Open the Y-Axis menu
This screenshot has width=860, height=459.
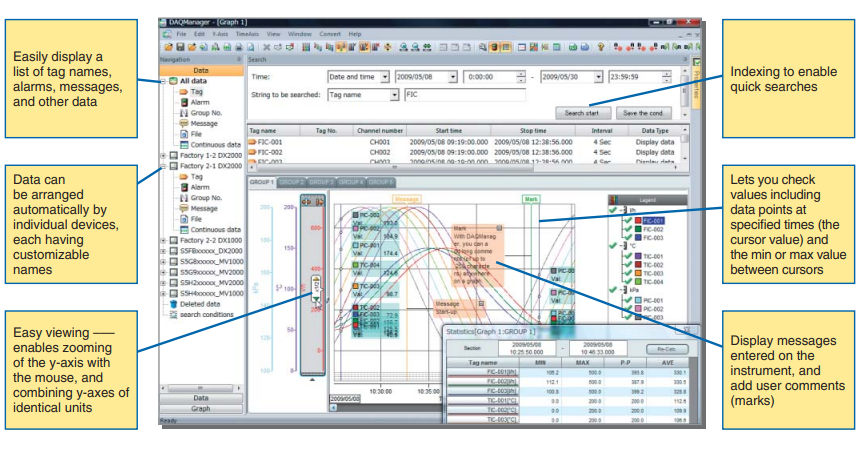(x=220, y=34)
